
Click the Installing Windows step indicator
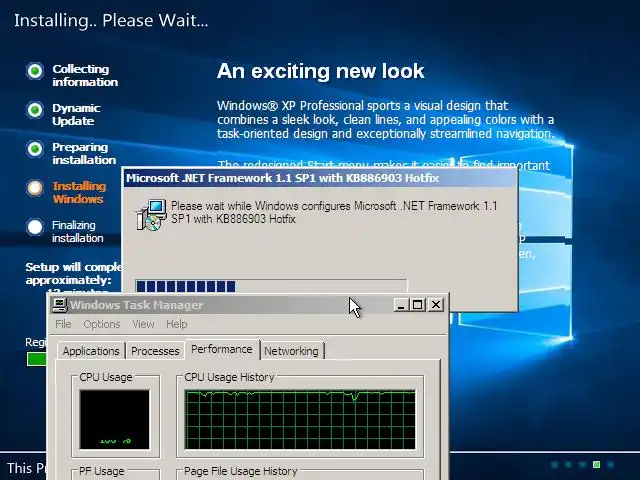pos(35,188)
